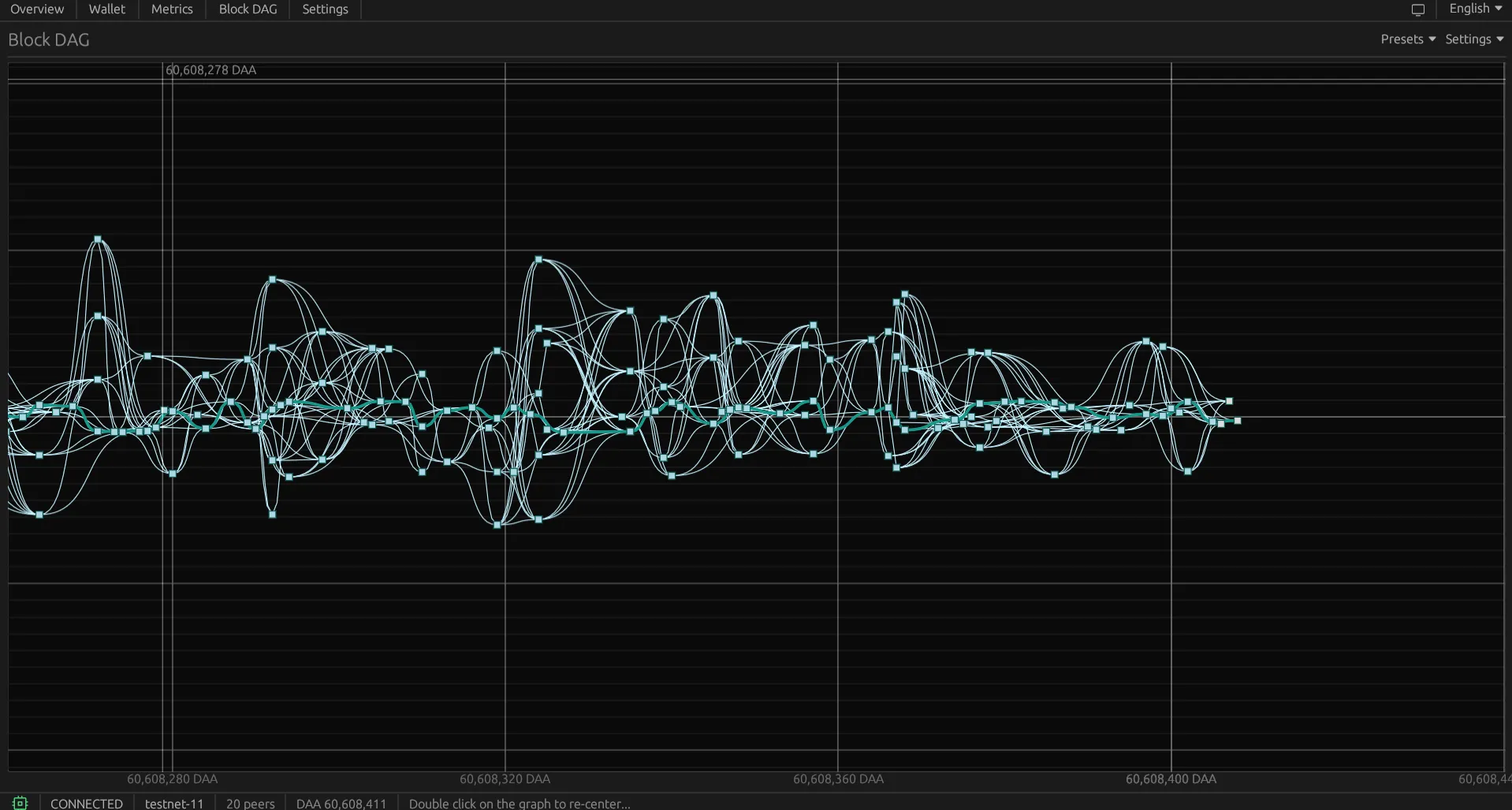Click the display/theme monitor icon in top bar
Screen dimensions: 1512x810
[x=1418, y=9]
